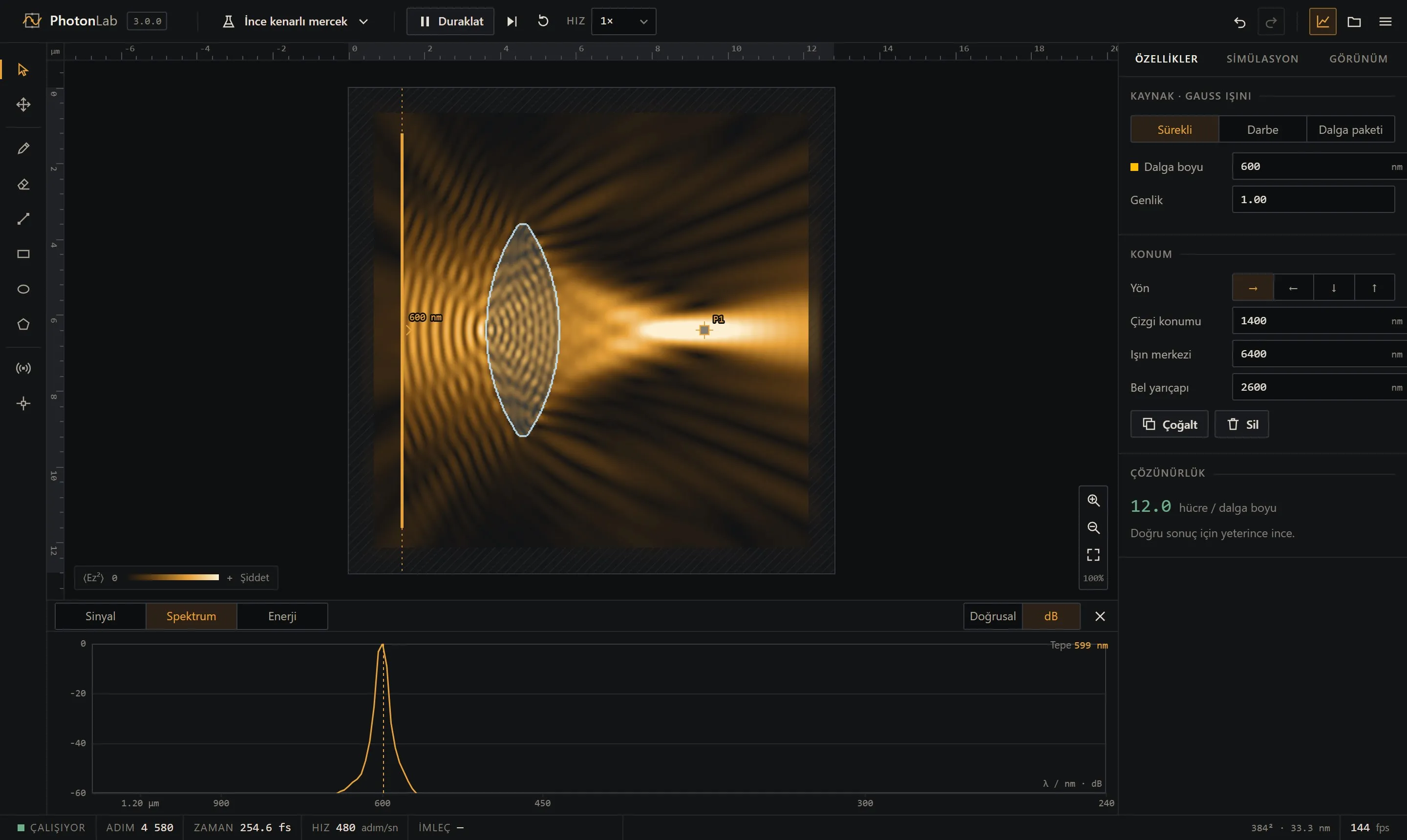Select the pencil draw tool
Image resolution: width=1407 pixels, height=840 pixels.
(23, 149)
